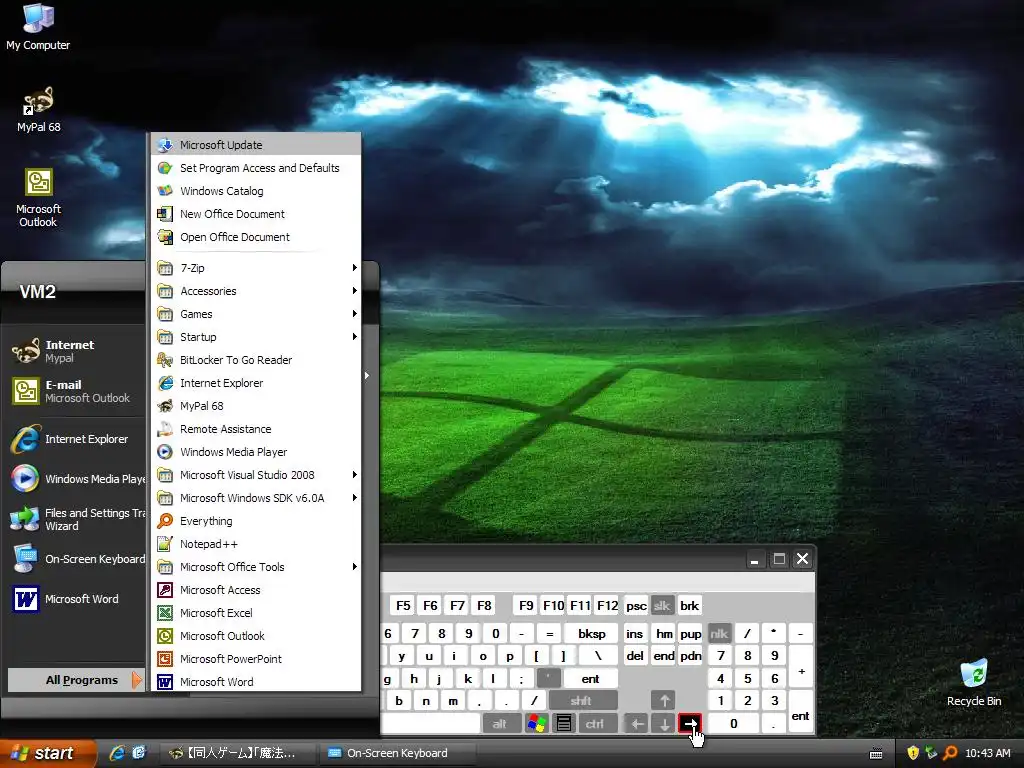Launch Windows Media Player from All Programs
The image size is (1024, 768).
(x=256, y=452)
